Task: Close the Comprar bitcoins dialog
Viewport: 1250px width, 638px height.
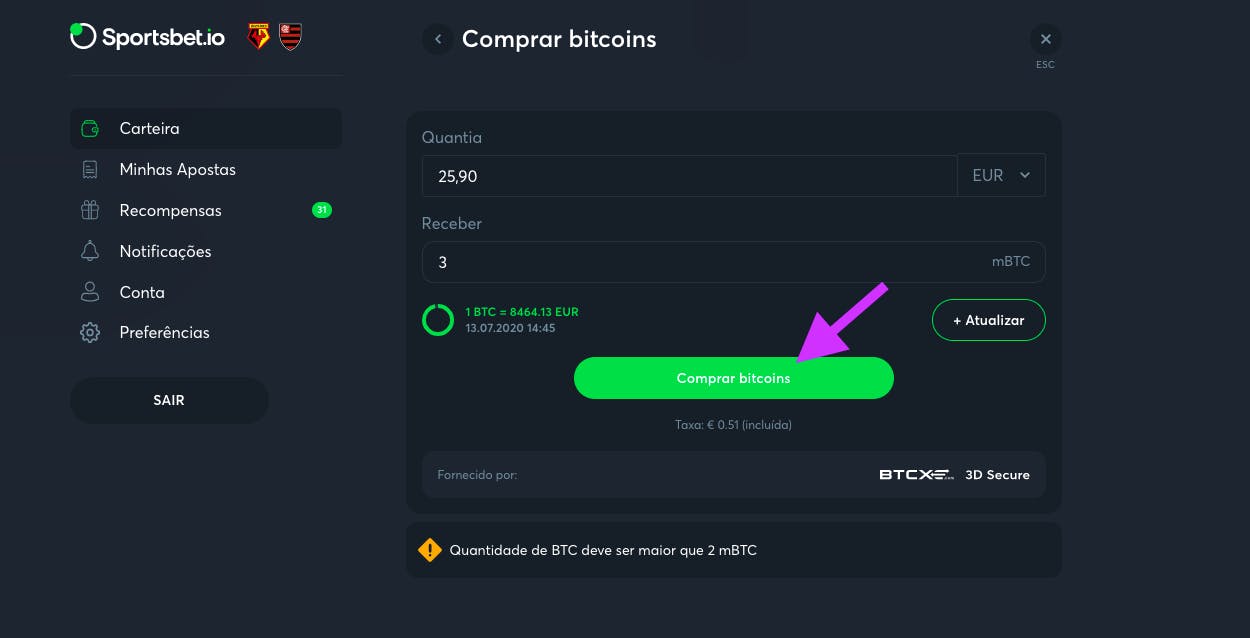Action: pyautogui.click(x=1046, y=40)
